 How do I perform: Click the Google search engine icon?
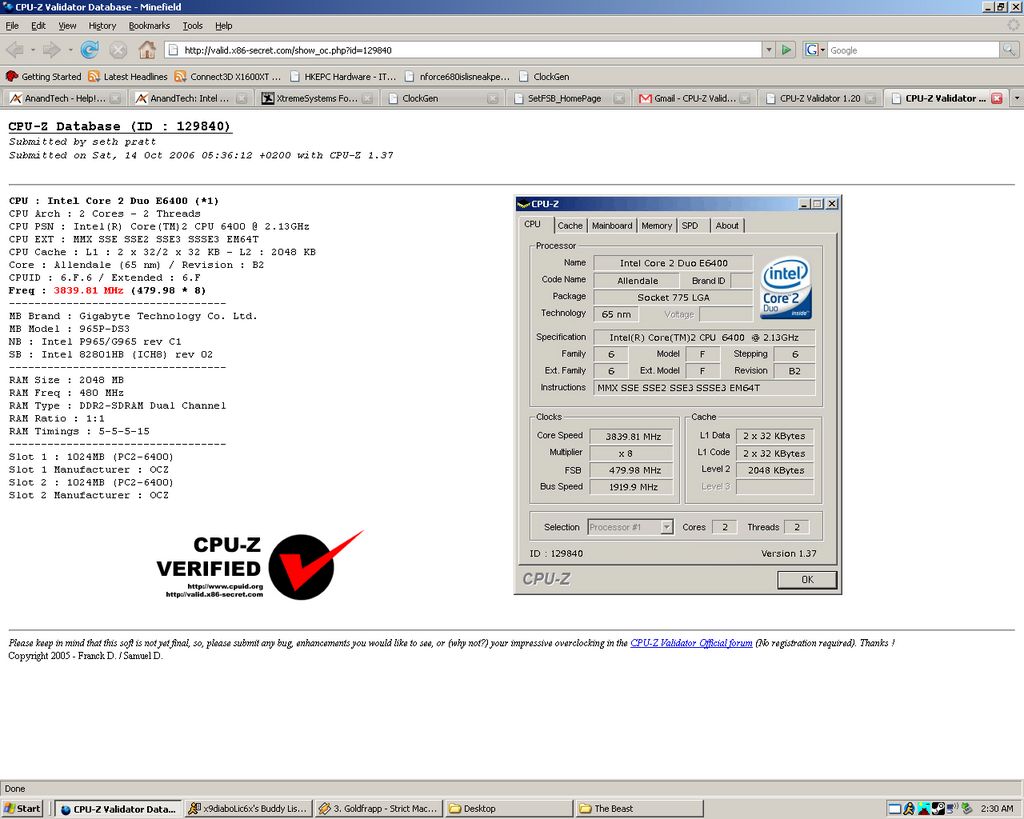(812, 50)
